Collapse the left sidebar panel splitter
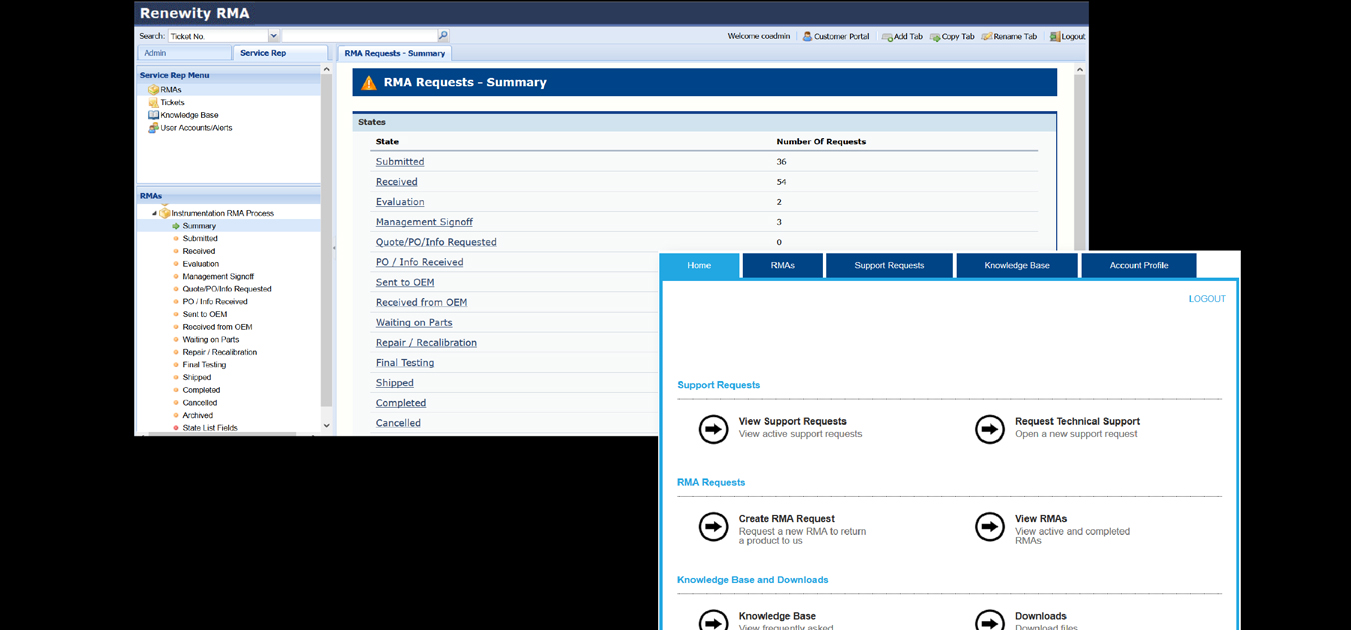The image size is (1351, 630). (x=334, y=248)
